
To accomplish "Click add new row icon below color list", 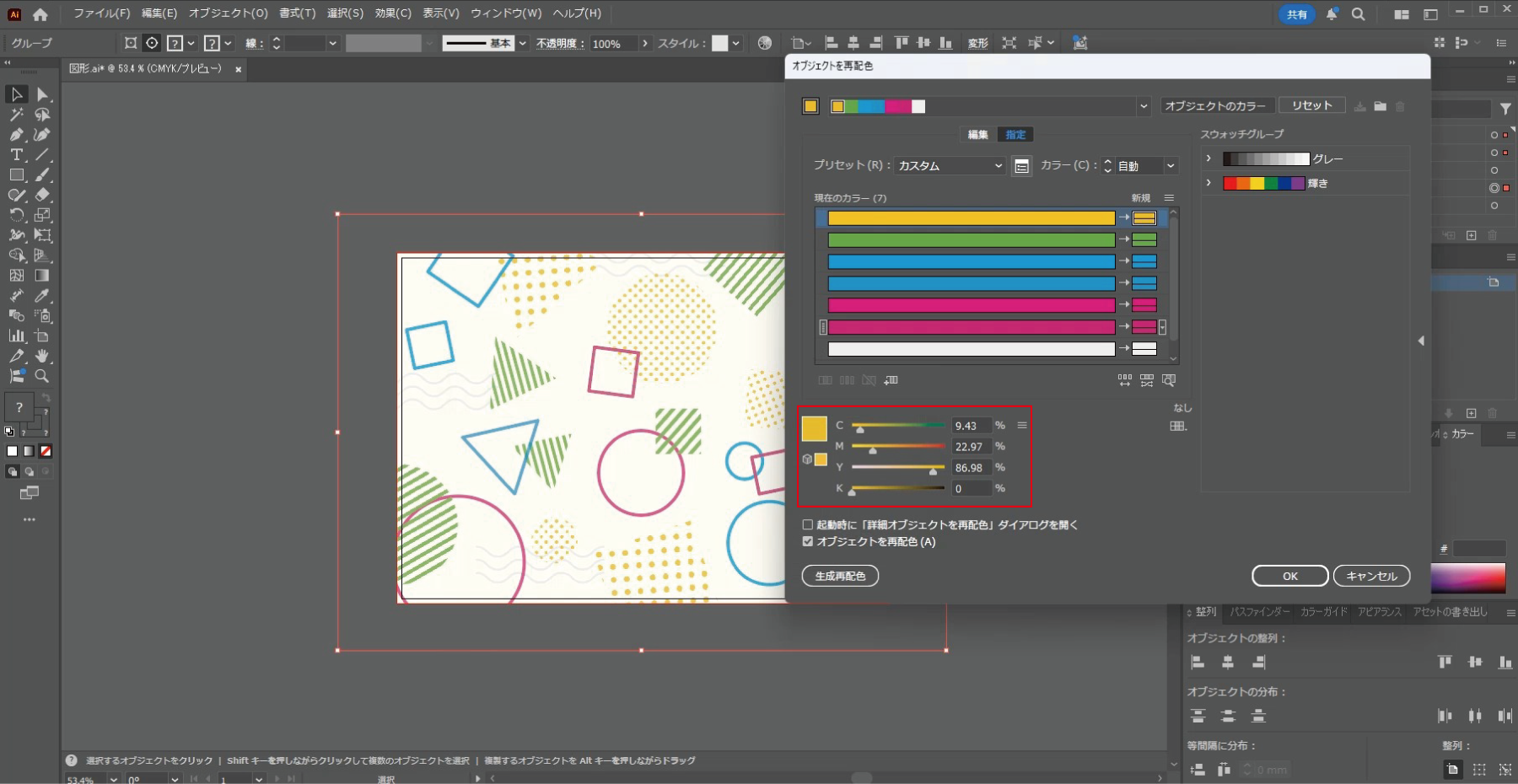I will 891,380.
